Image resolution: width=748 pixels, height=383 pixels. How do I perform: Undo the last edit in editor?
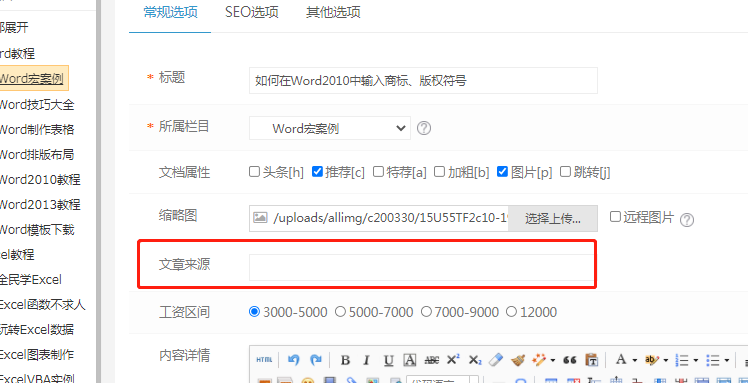294,360
